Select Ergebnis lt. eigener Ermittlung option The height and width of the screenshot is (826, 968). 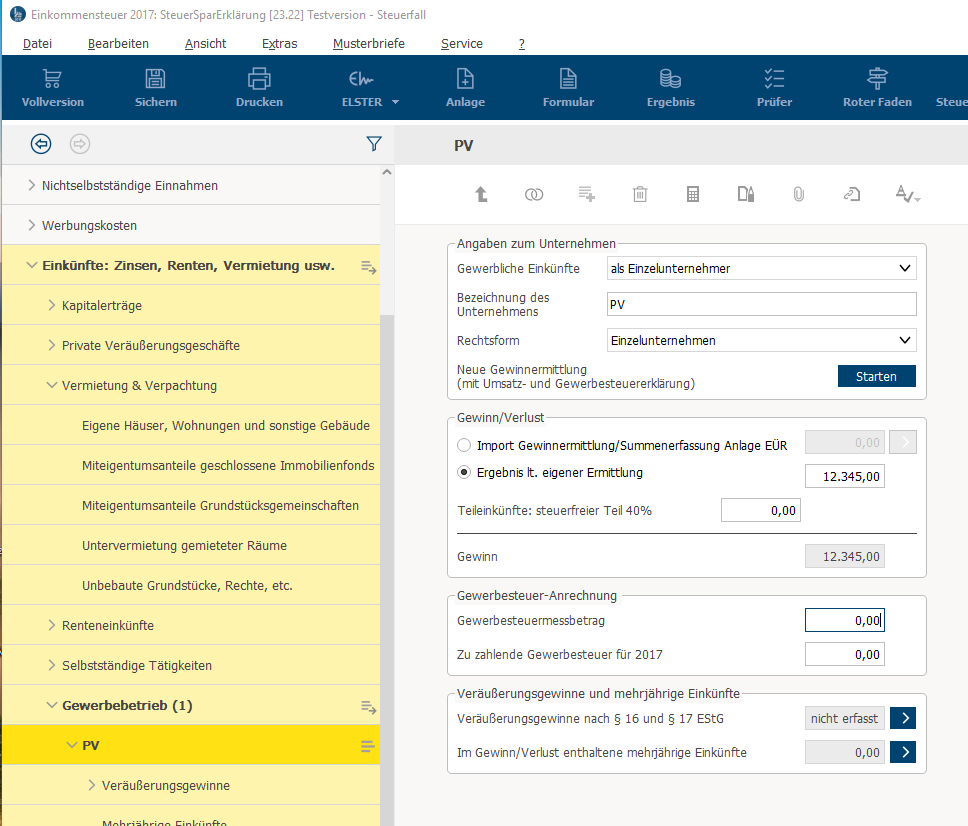pos(463,473)
